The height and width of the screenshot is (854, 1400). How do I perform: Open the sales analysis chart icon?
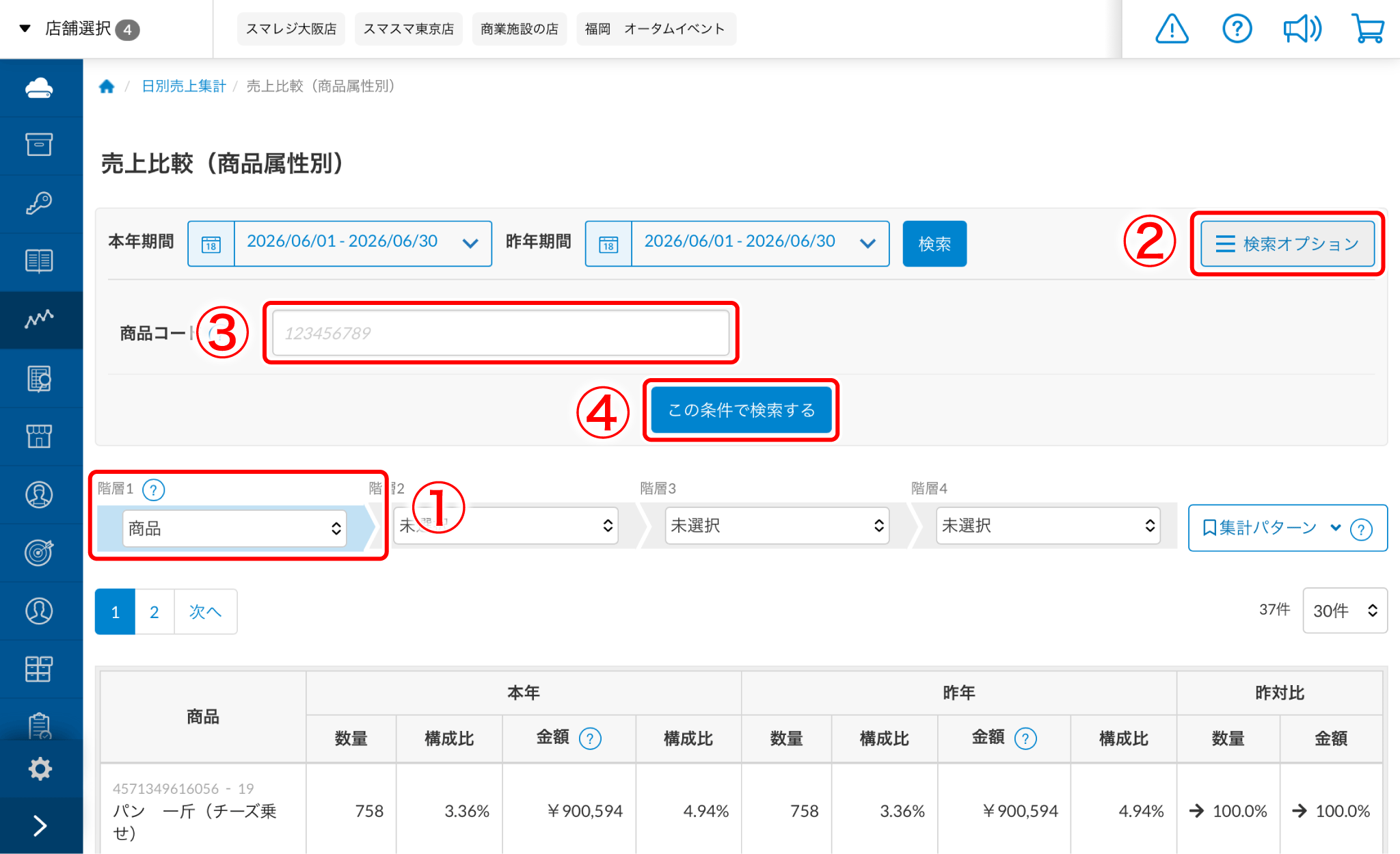click(39, 319)
